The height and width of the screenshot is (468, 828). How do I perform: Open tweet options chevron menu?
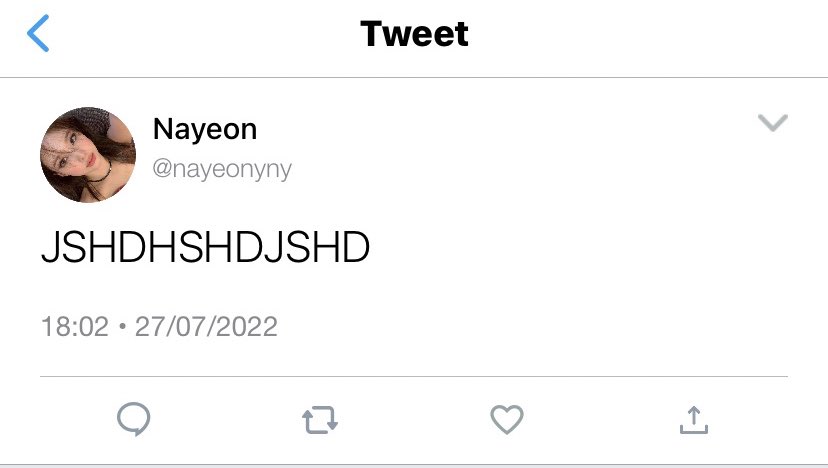(x=773, y=123)
